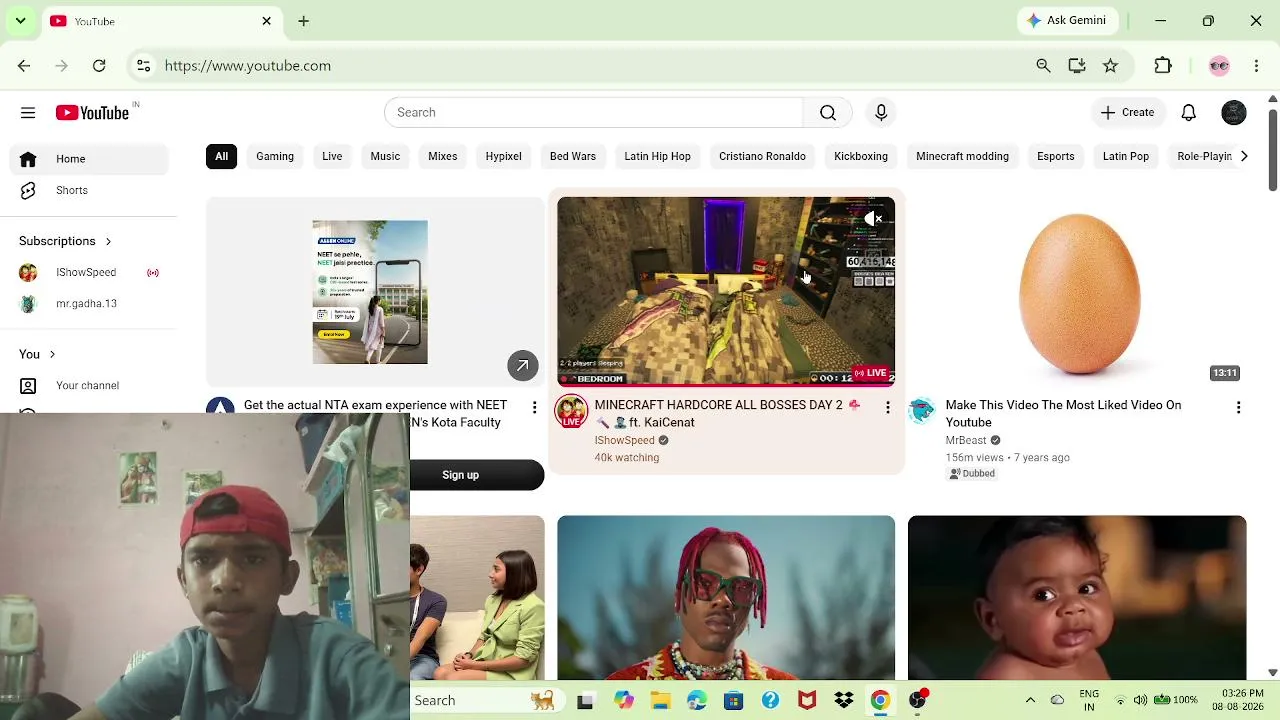Open OBS Studio from the taskbar
Screen dimensions: 1280x720
coord(917,701)
